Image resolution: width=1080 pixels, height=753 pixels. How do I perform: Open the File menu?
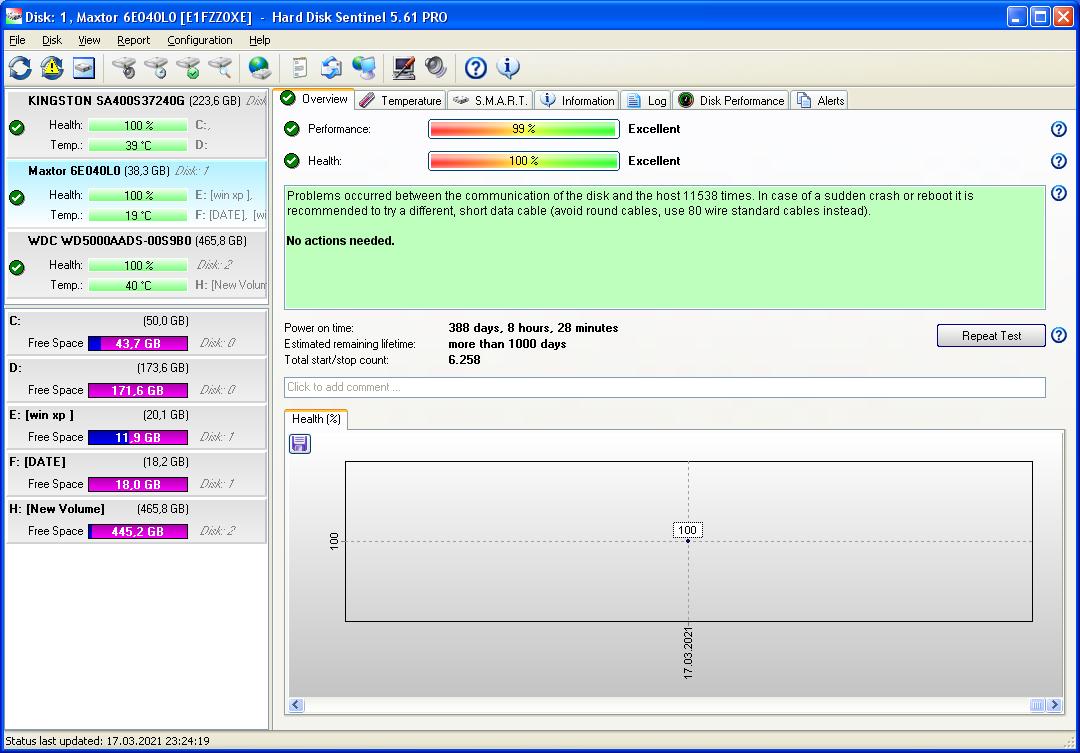[x=17, y=40]
